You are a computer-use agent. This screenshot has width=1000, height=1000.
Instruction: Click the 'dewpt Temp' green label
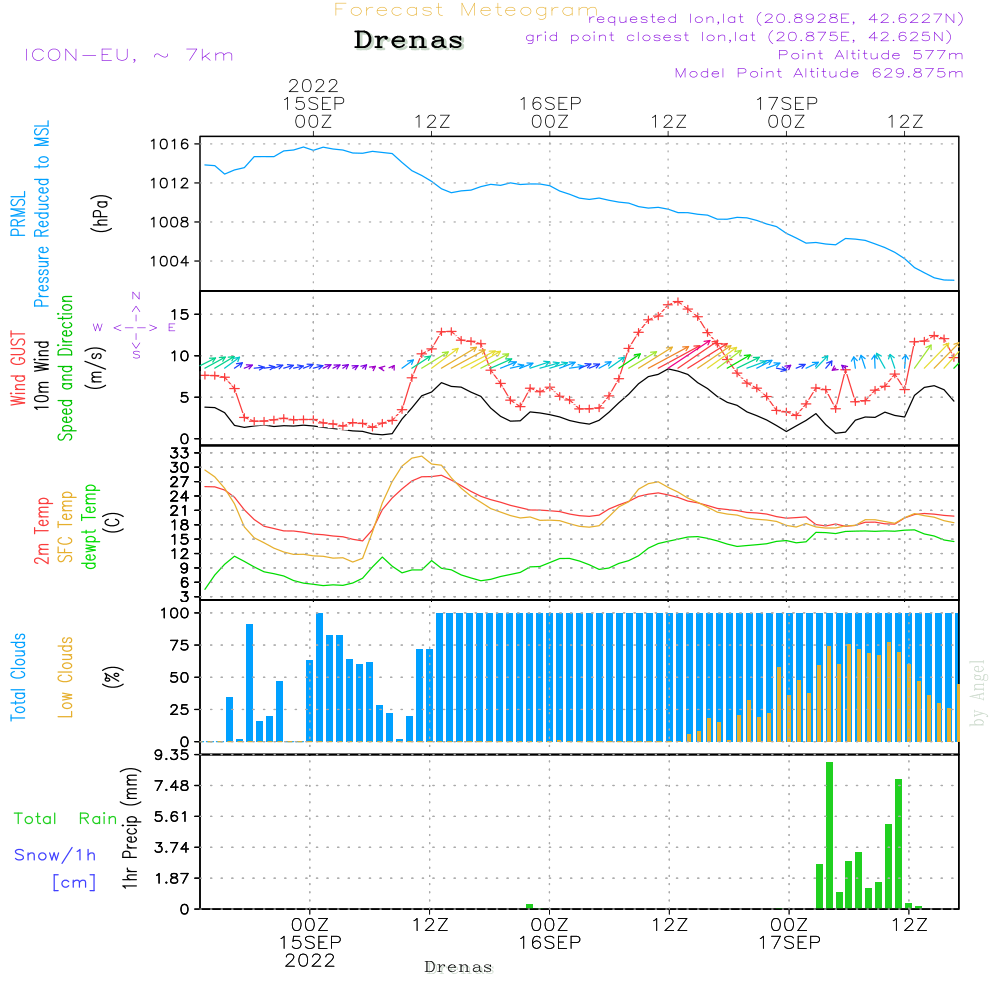click(89, 527)
